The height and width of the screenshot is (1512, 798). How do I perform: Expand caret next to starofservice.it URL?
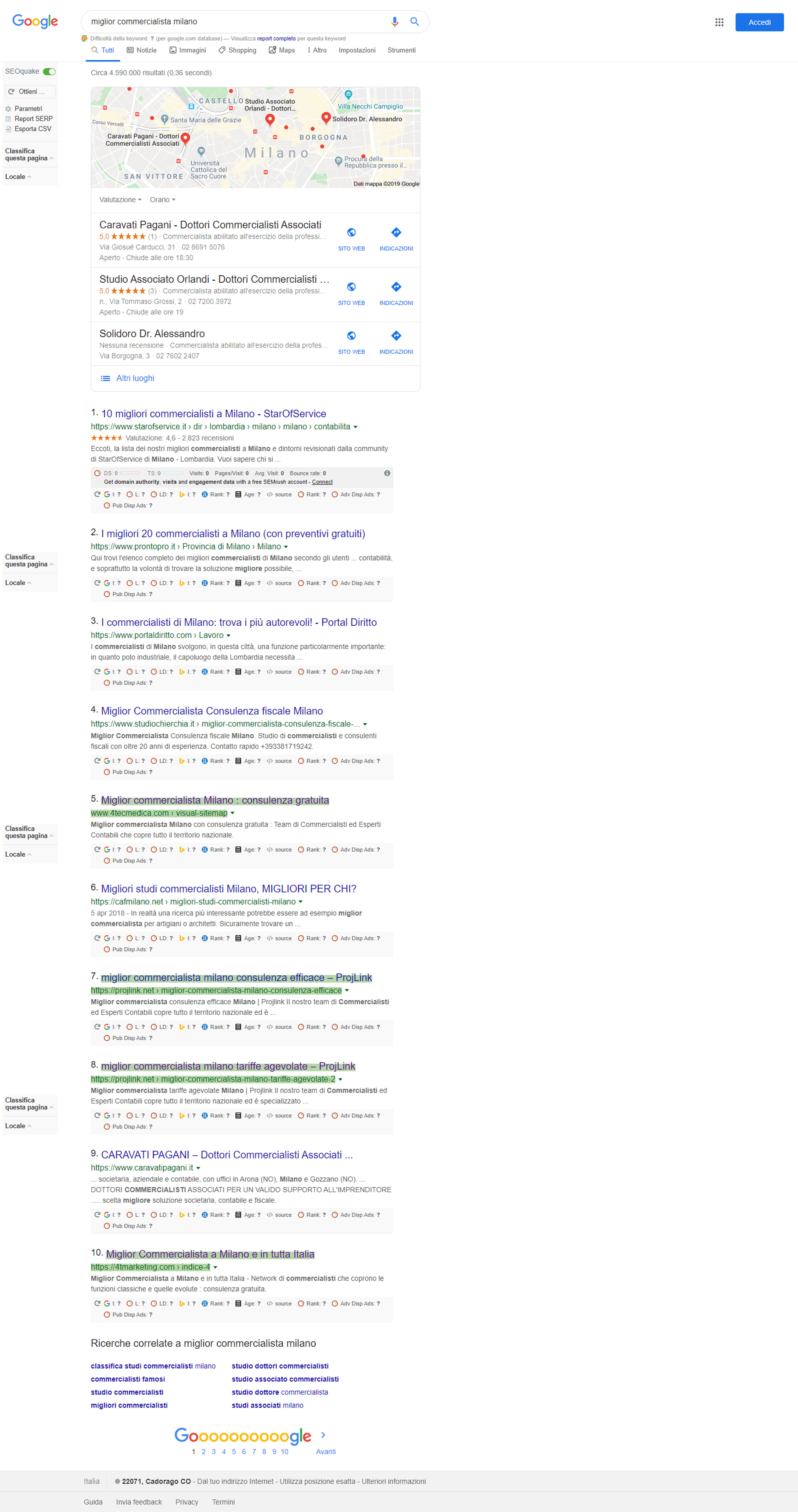click(x=355, y=427)
